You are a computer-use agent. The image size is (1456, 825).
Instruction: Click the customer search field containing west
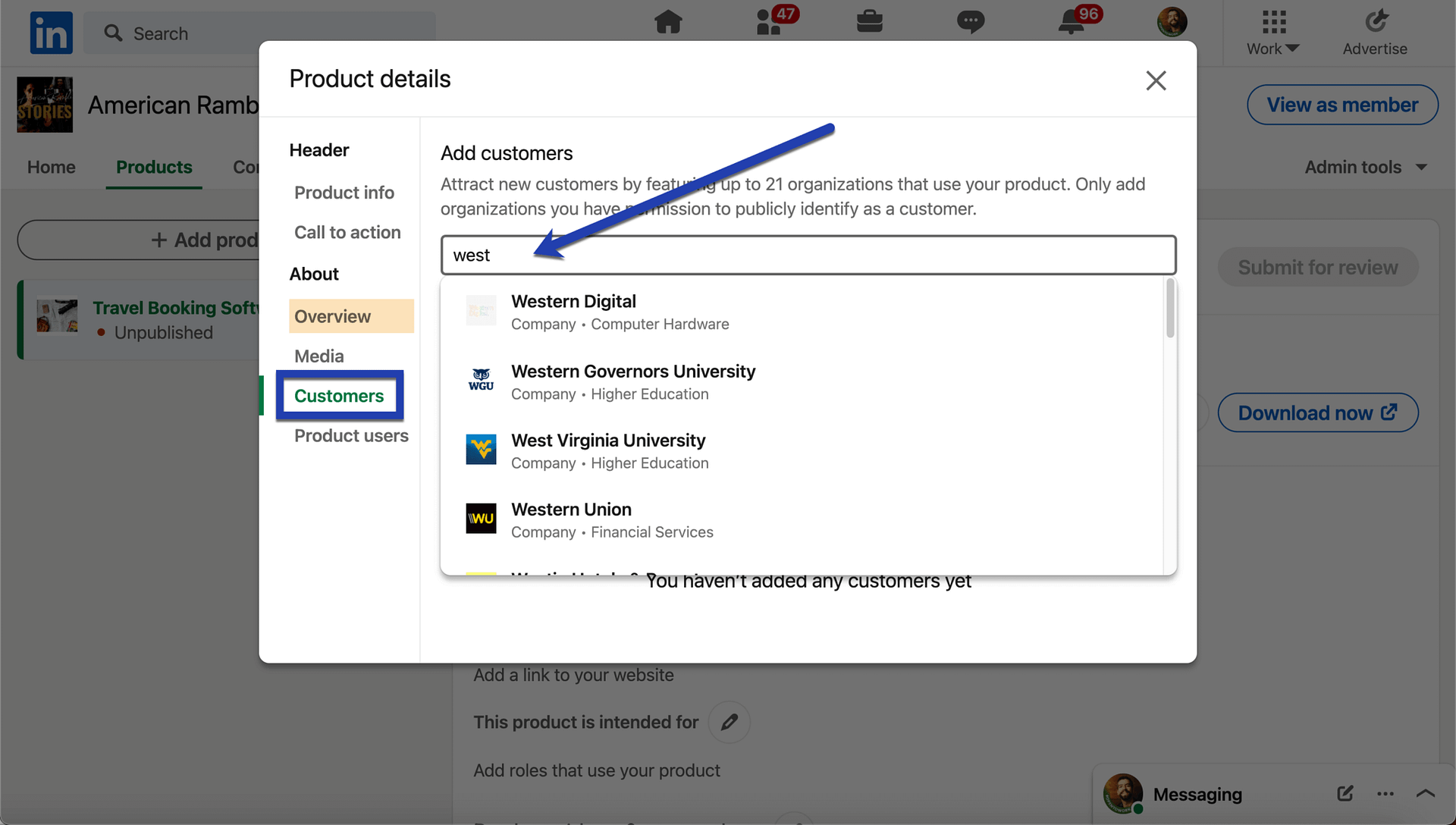click(x=808, y=255)
